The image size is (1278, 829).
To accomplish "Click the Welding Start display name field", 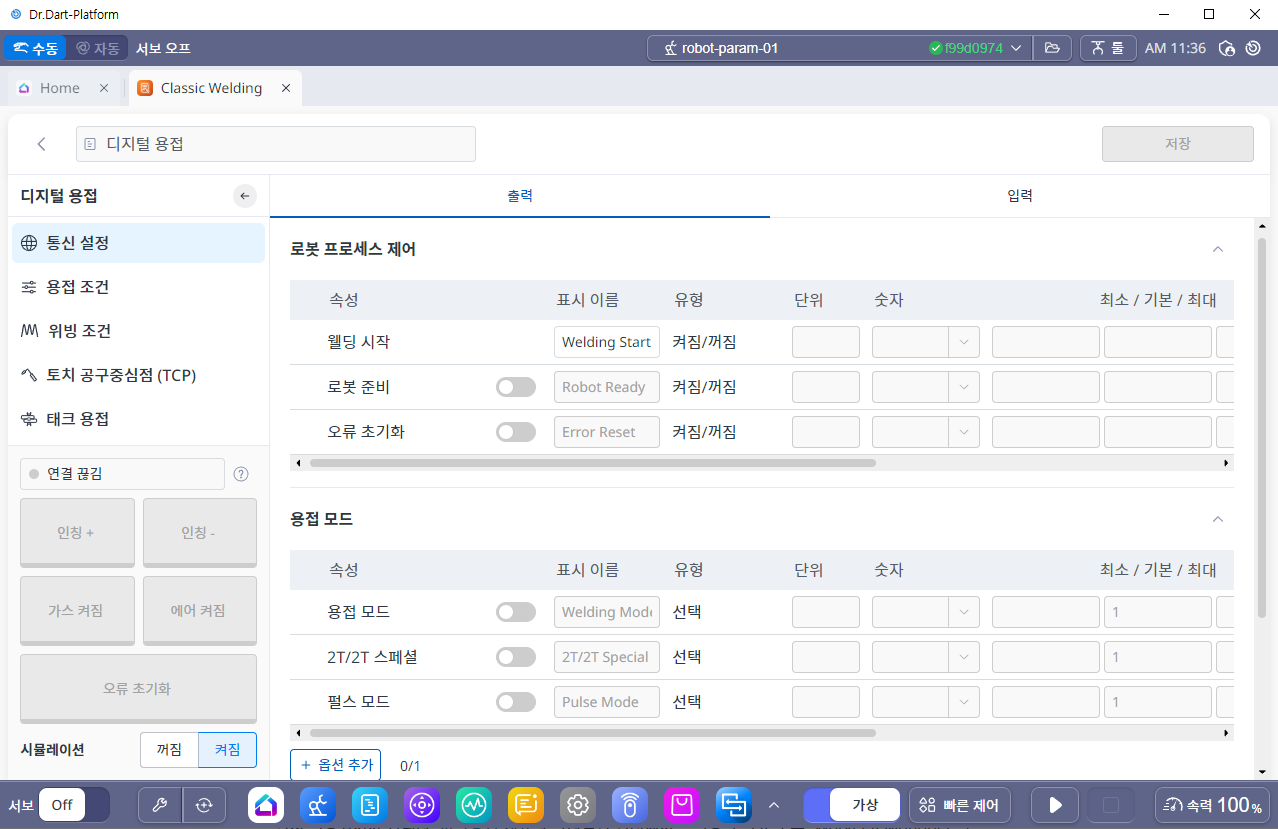I will (606, 342).
